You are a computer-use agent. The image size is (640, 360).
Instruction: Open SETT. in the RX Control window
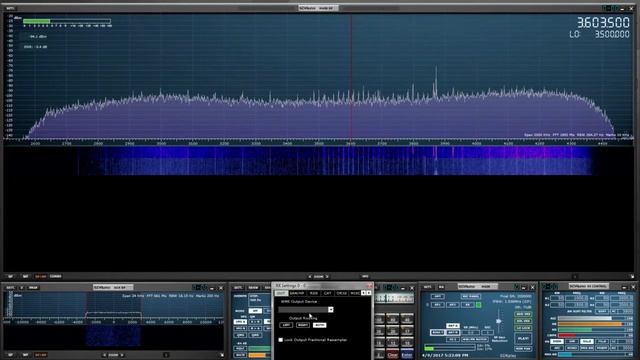[238, 288]
